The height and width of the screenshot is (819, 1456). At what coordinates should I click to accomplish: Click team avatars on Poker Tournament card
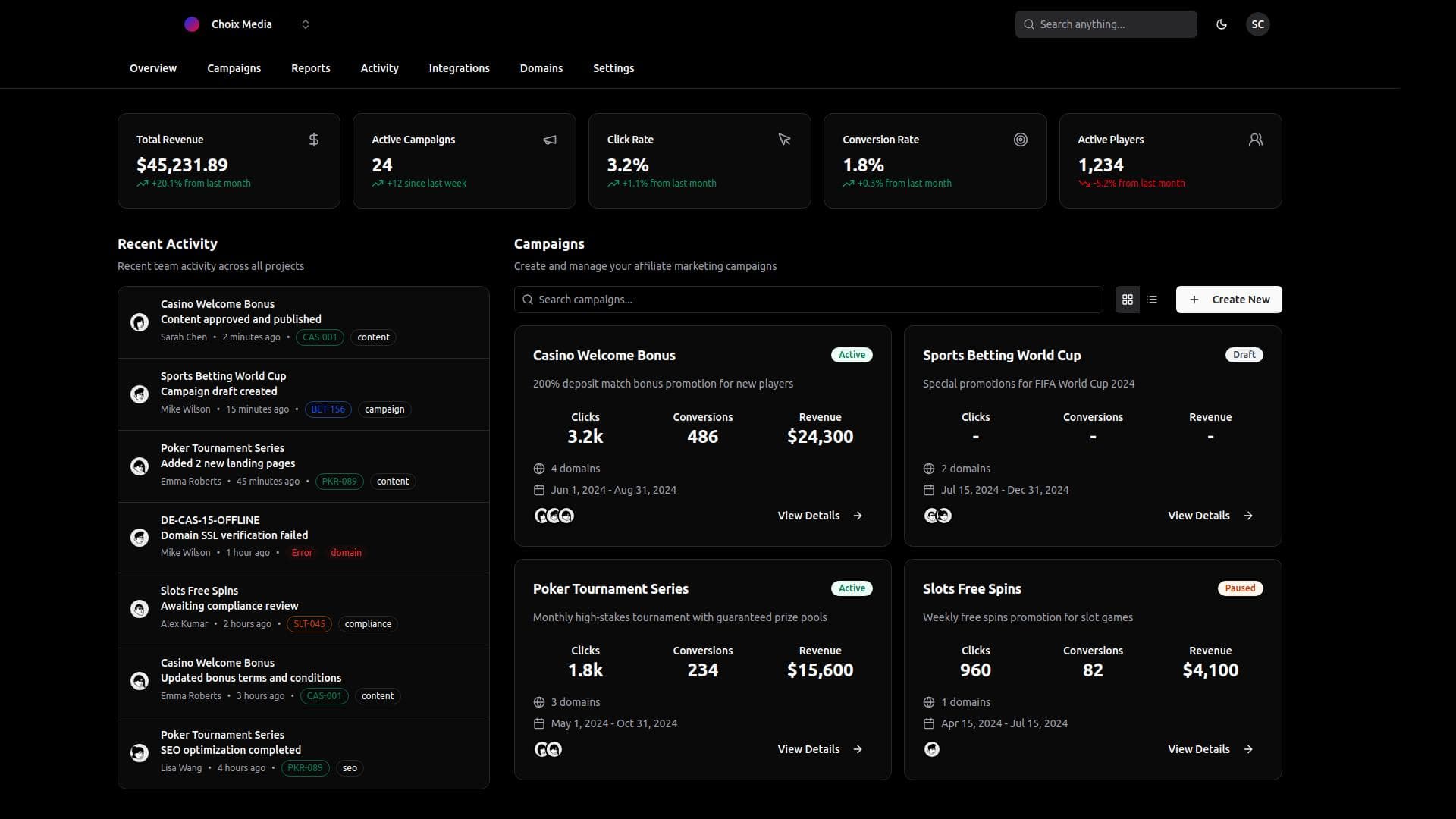click(x=548, y=749)
